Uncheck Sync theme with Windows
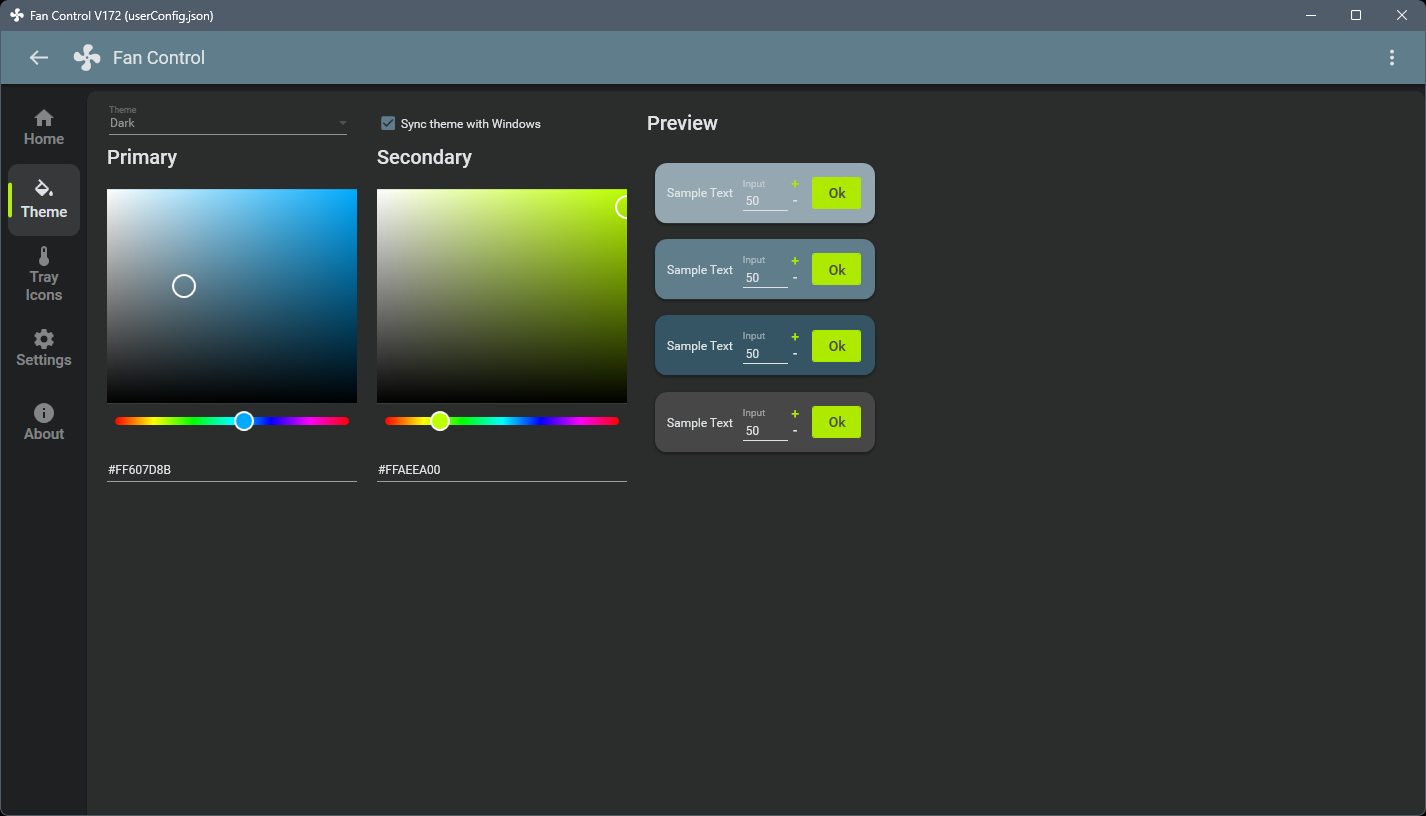Viewport: 1426px width, 816px height. [x=388, y=123]
